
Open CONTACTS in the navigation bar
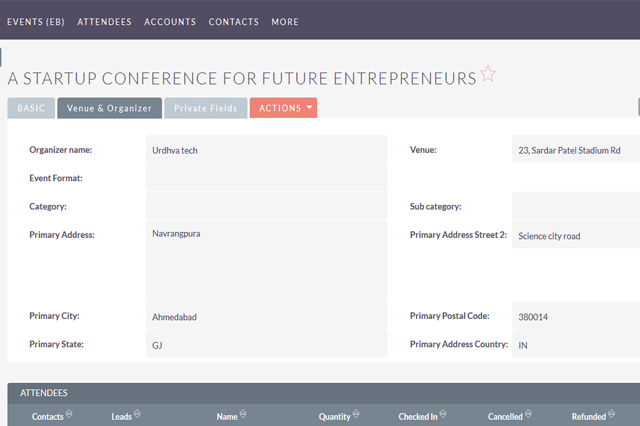(x=234, y=21)
